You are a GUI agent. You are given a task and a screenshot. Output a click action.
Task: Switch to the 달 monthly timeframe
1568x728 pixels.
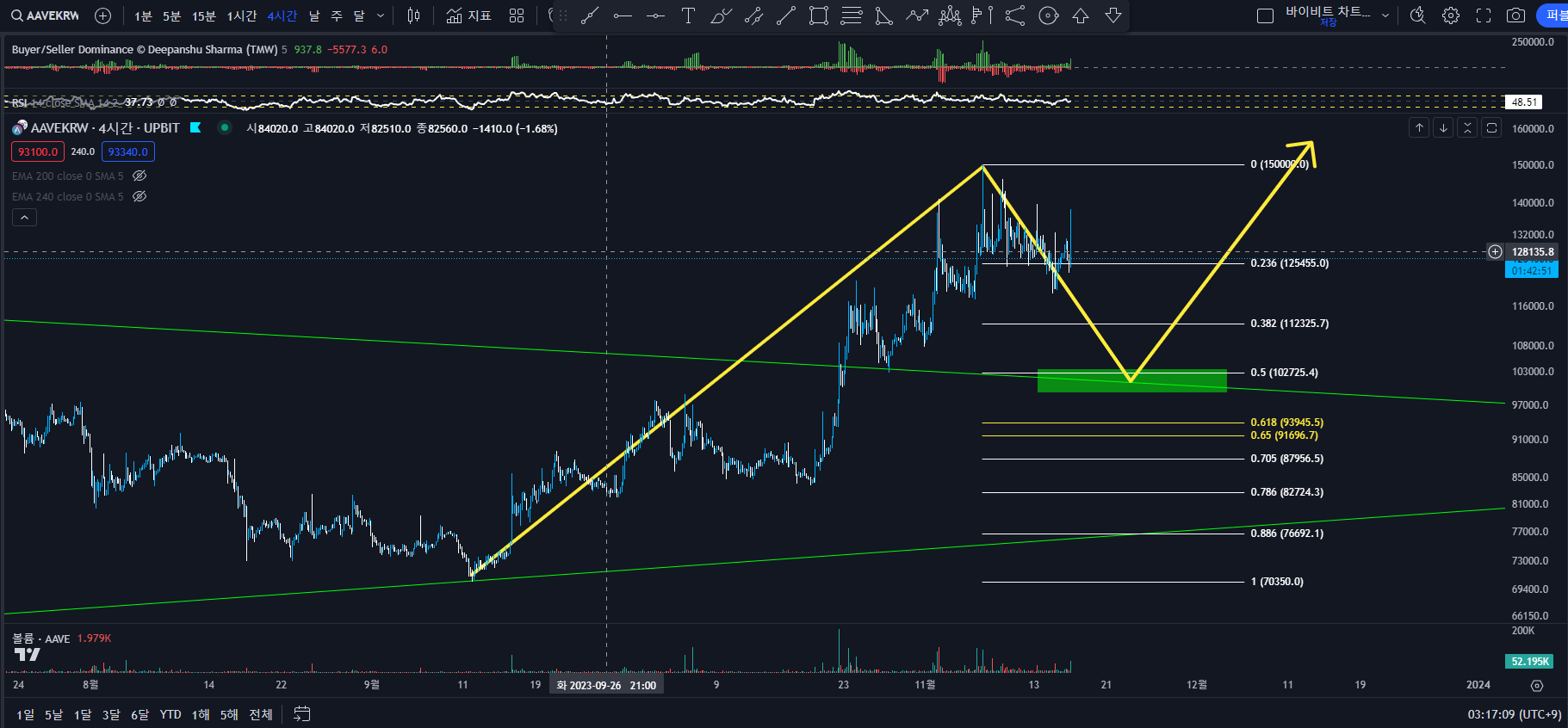(359, 15)
